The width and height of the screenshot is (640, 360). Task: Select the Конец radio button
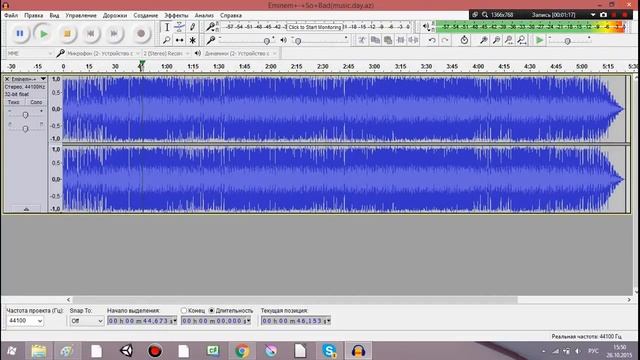[x=184, y=311]
